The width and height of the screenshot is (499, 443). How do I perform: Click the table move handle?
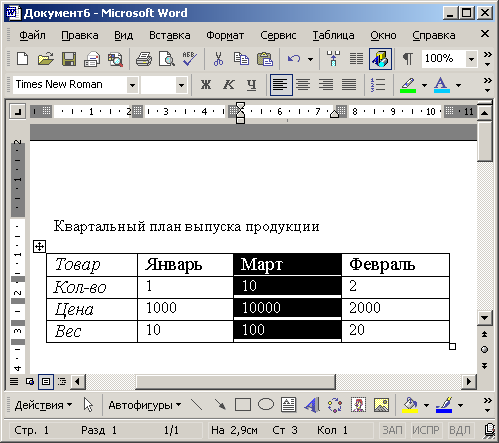pyautogui.click(x=39, y=247)
